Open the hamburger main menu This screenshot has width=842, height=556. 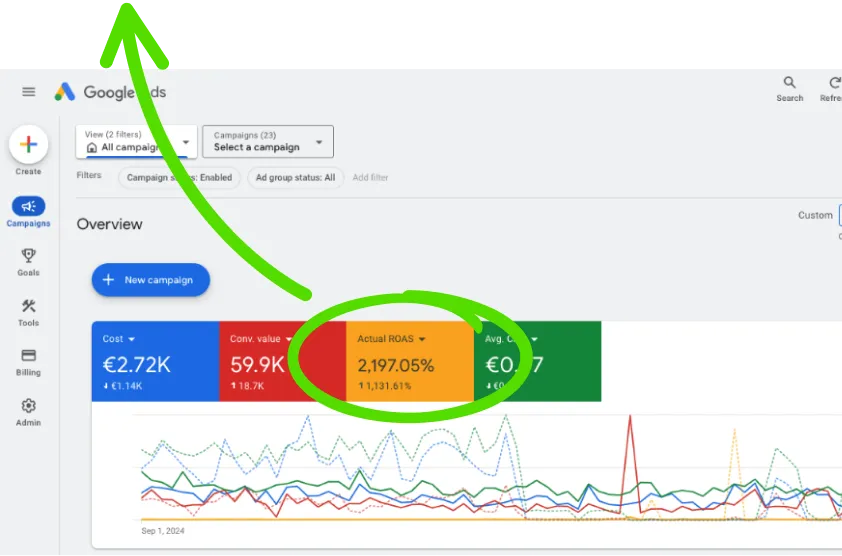pyautogui.click(x=29, y=92)
